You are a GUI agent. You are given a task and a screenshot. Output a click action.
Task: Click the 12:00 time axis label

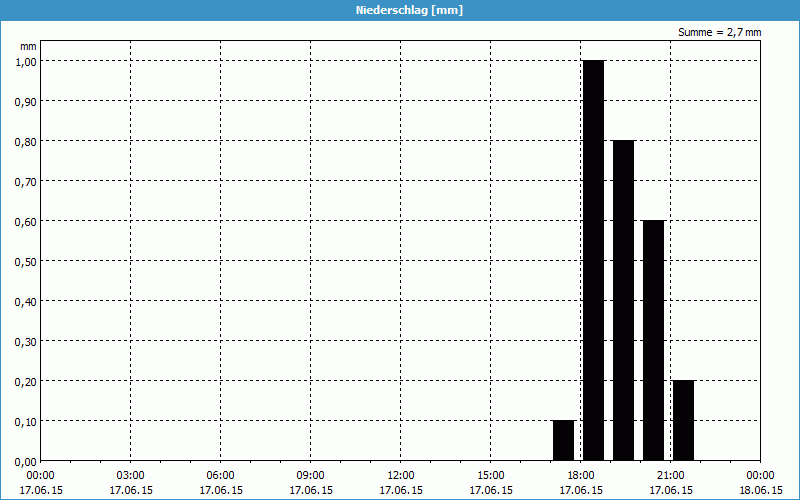click(x=401, y=475)
